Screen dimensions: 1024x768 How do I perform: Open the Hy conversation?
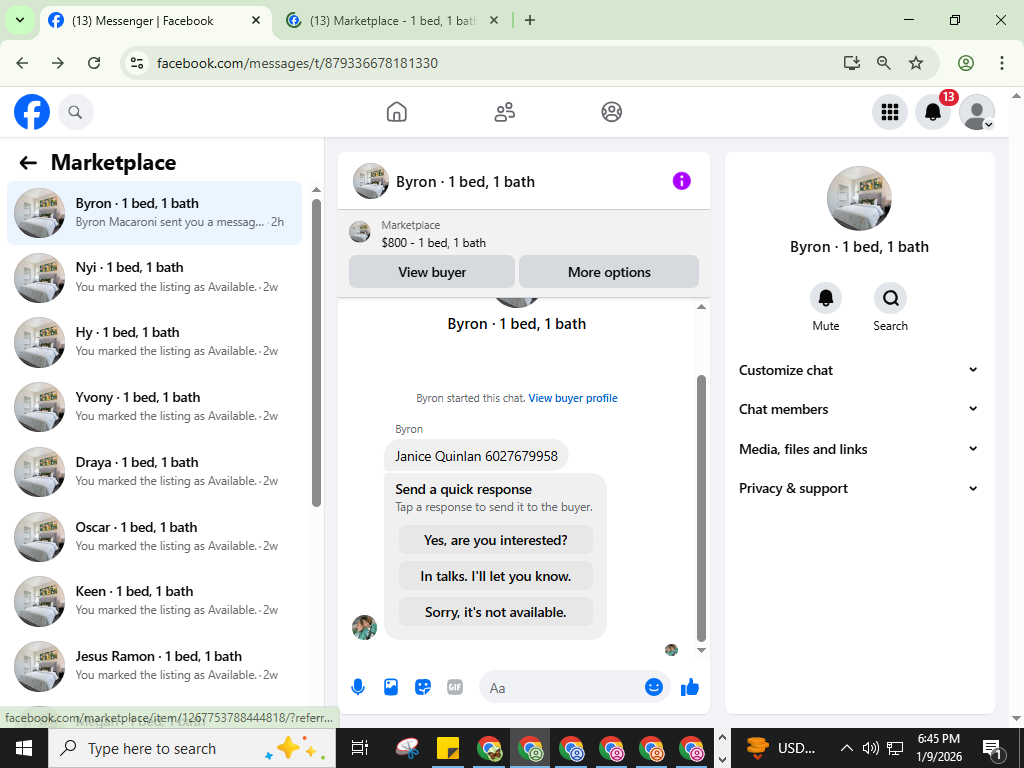coord(155,342)
